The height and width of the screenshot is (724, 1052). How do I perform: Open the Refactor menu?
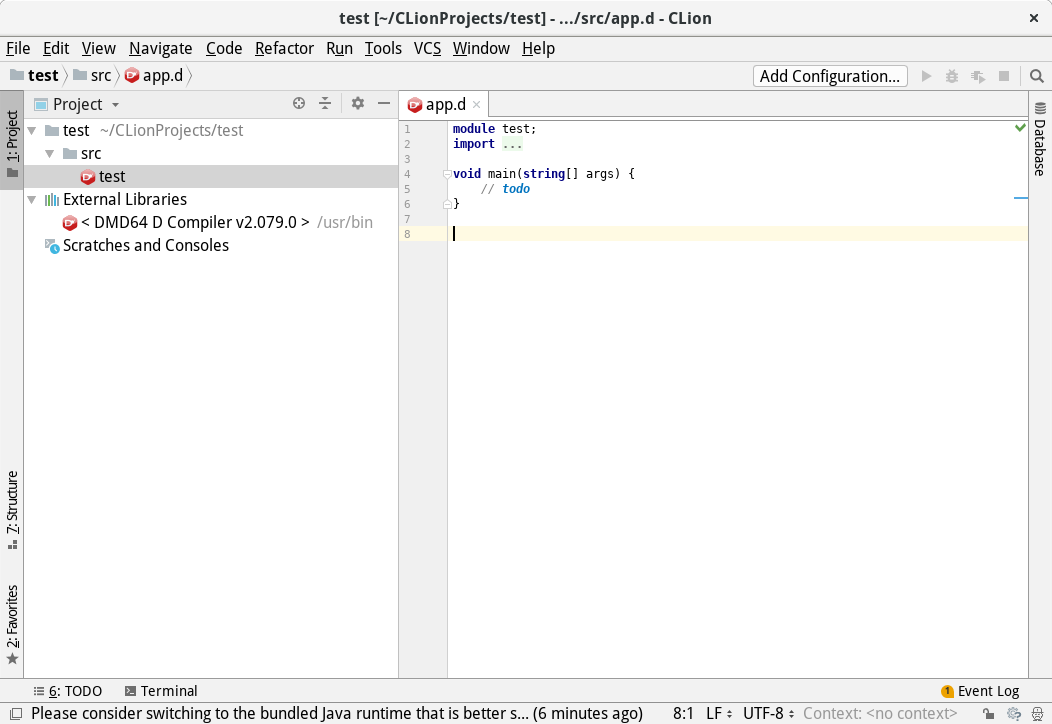tap(284, 48)
